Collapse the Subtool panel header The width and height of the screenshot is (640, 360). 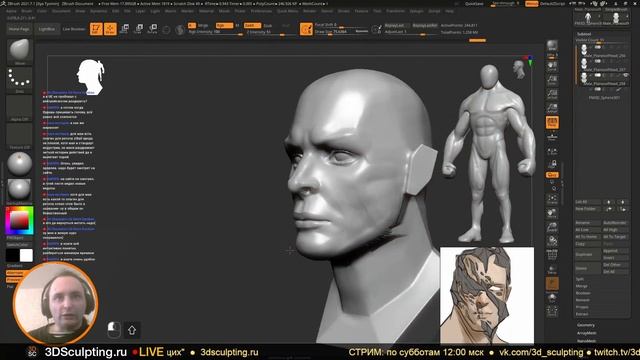coord(584,34)
